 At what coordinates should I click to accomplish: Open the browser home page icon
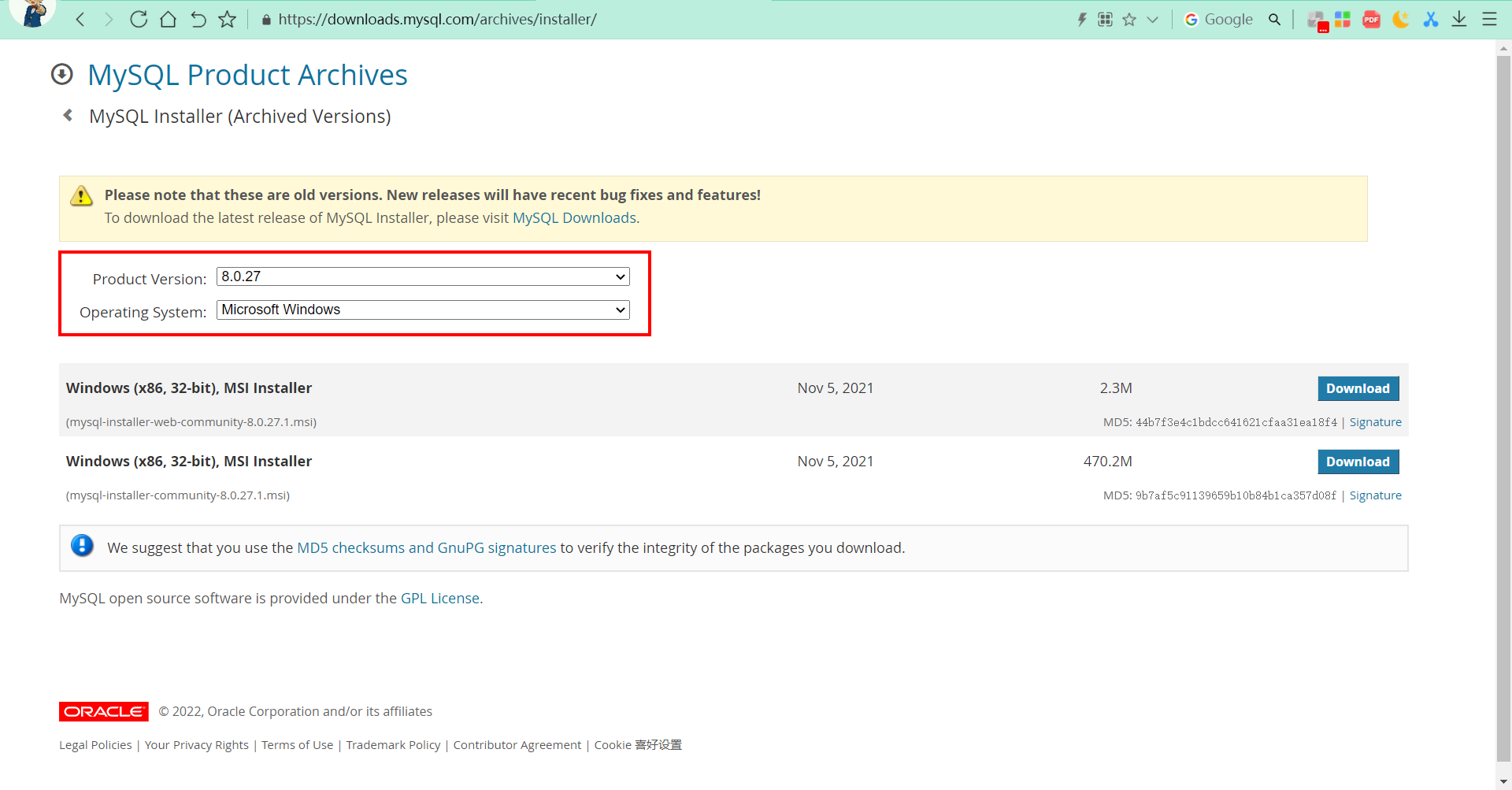[168, 20]
